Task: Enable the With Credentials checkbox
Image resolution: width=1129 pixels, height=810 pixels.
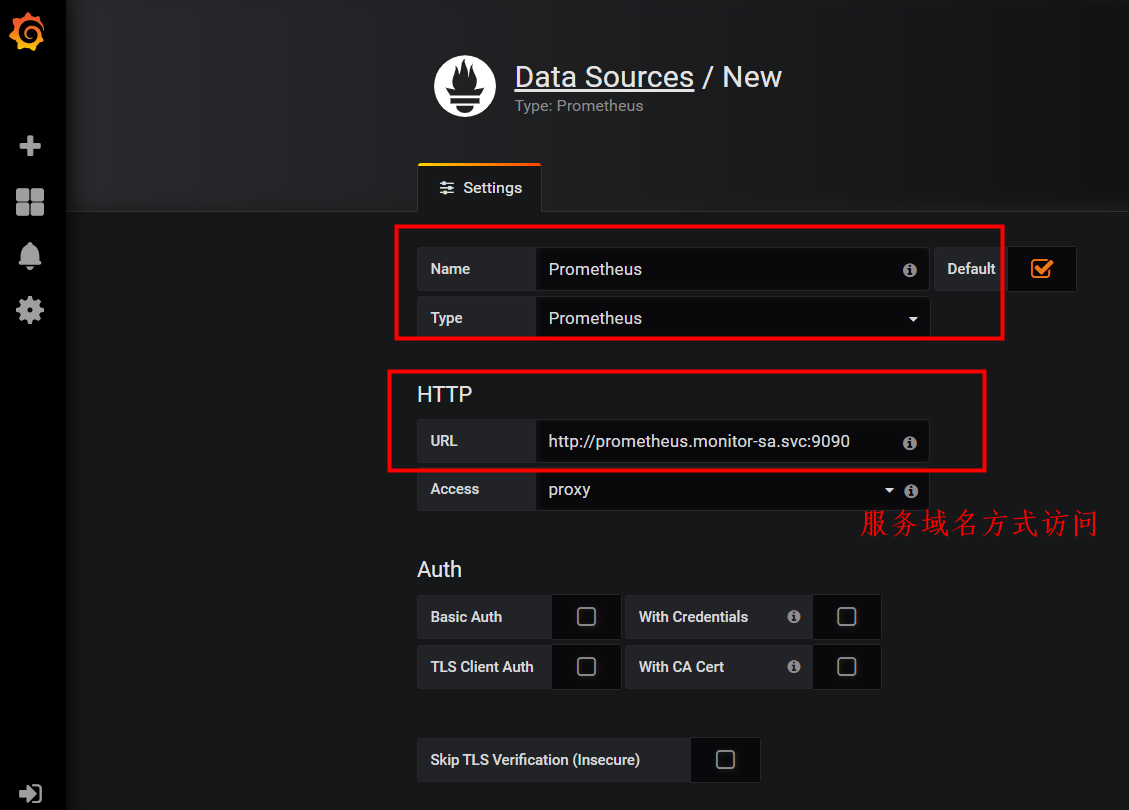Action: point(847,617)
